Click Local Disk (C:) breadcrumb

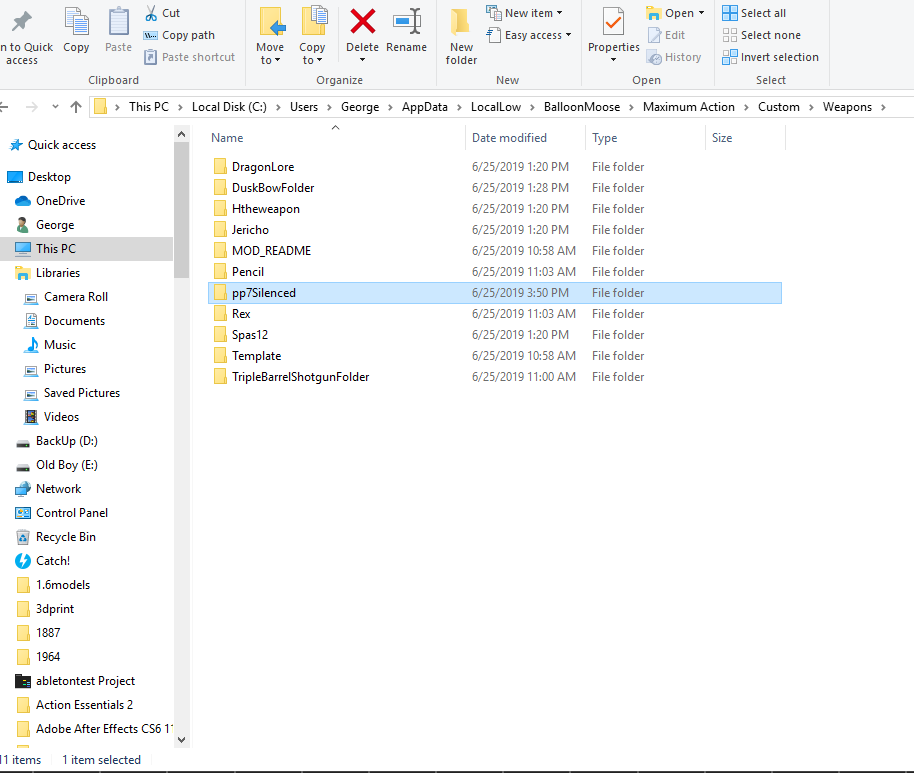click(x=229, y=107)
